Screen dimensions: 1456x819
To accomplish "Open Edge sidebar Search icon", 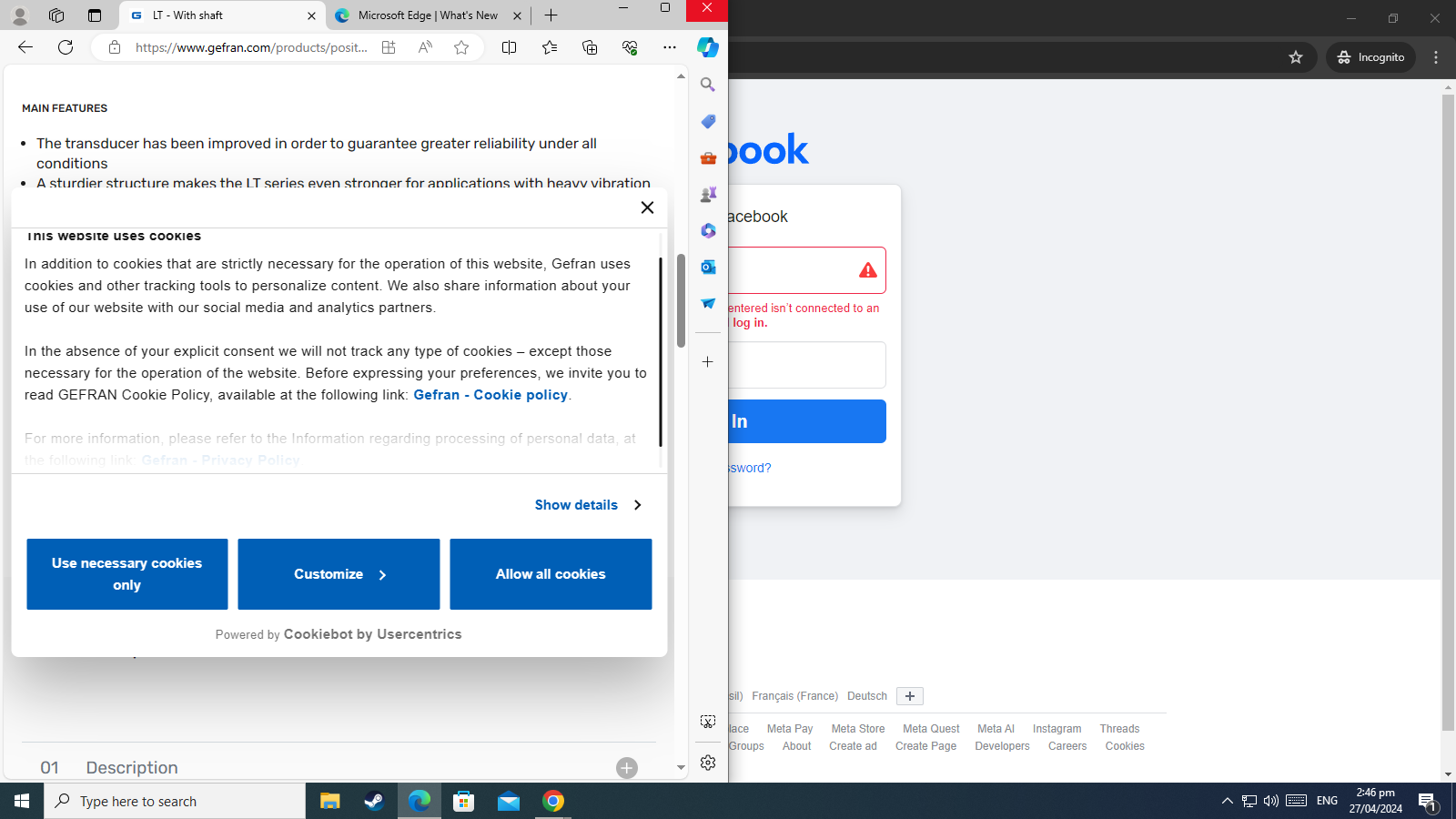I will [708, 85].
